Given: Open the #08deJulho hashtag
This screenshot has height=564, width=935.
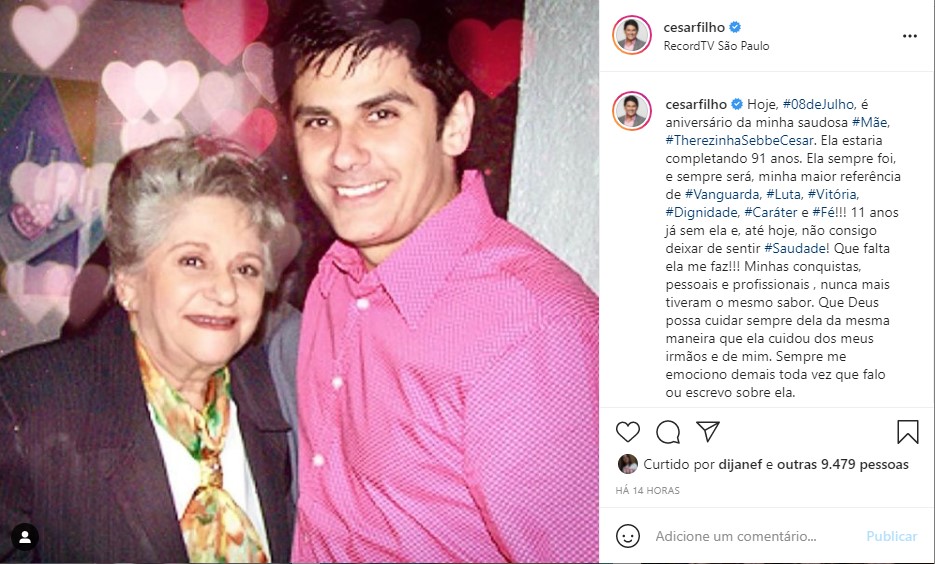Looking at the screenshot, I should coord(820,104).
